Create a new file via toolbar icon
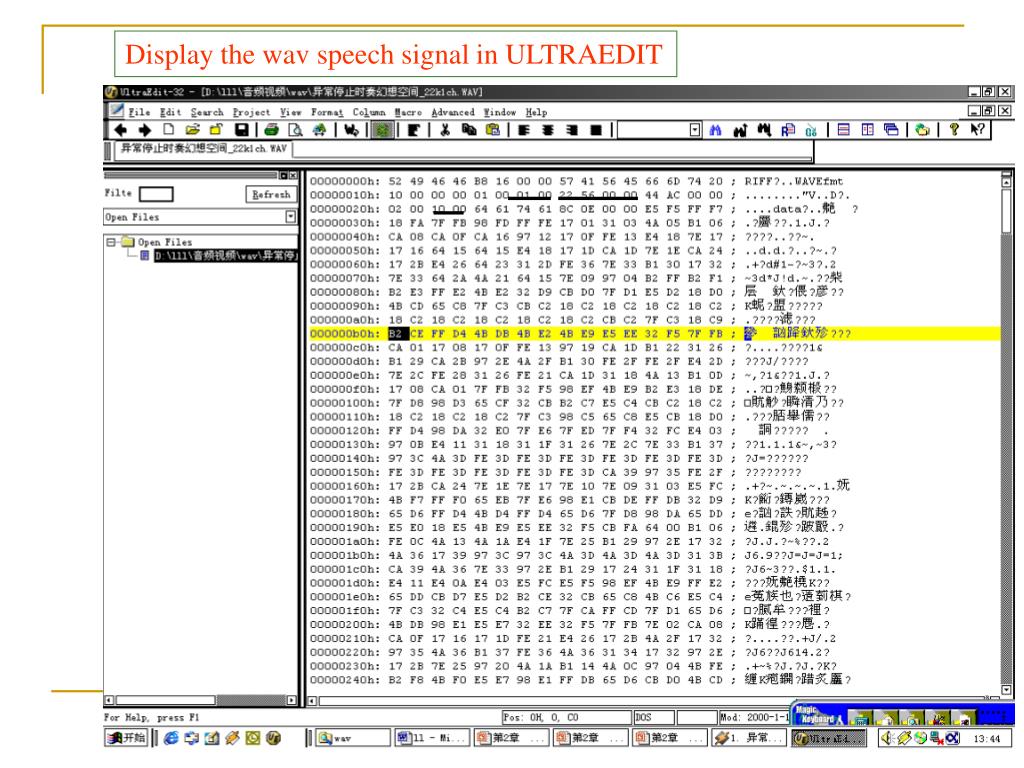 click(x=168, y=130)
